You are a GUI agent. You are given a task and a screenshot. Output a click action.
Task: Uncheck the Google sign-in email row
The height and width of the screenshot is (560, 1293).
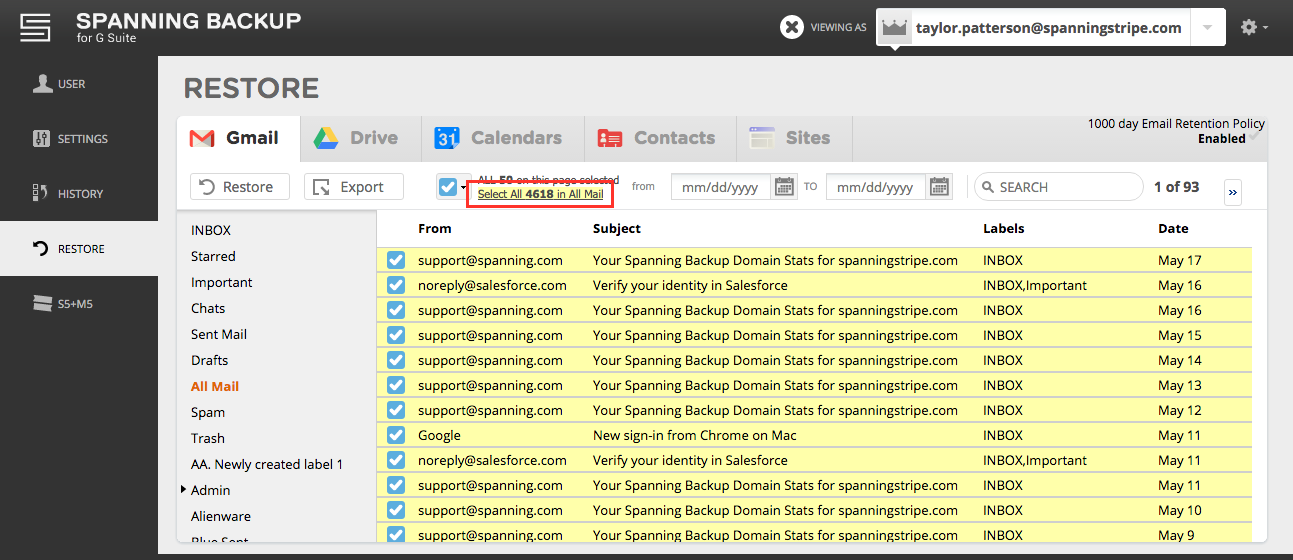[x=396, y=435]
